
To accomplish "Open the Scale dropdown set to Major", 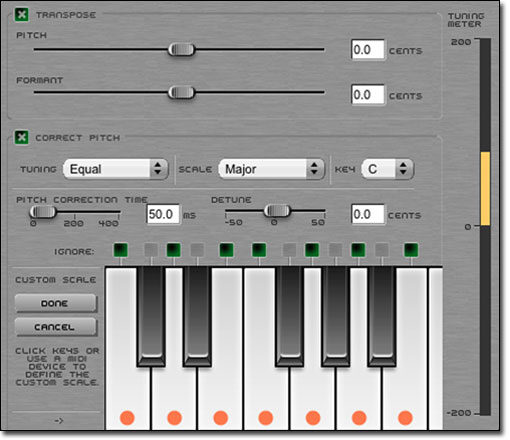I will [271, 169].
